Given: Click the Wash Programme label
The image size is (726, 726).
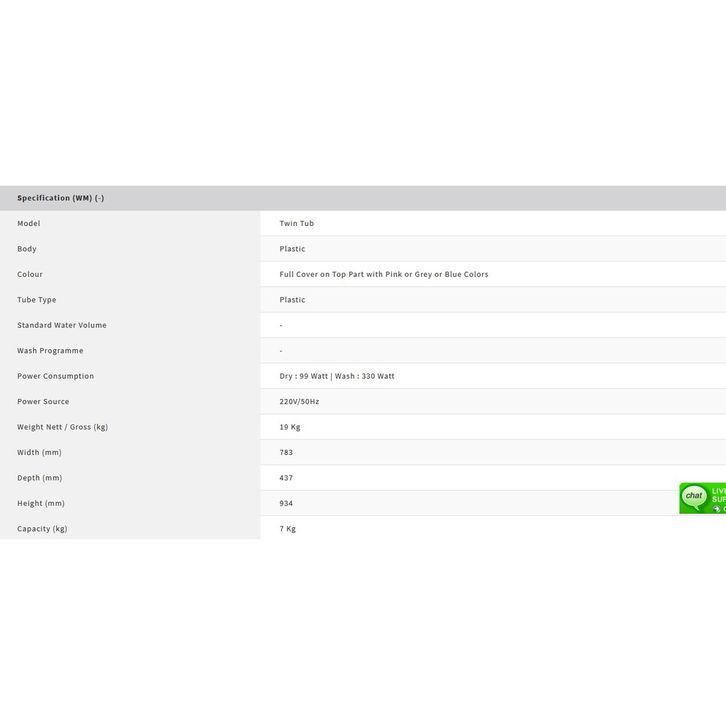Looking at the screenshot, I should pos(50,351).
